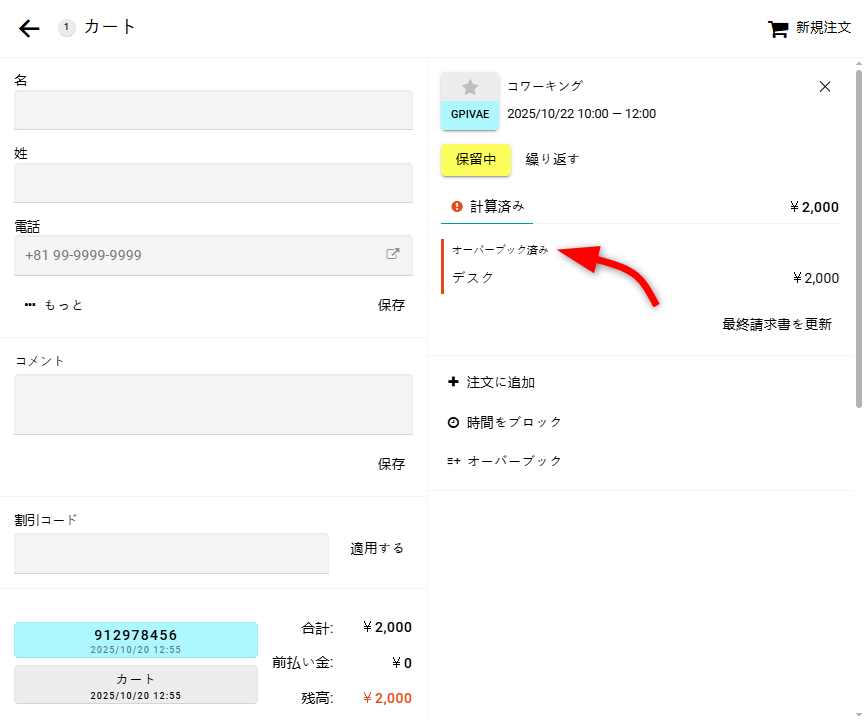
Task: Click the star thumbnail above GPIVAE
Action: coord(470,87)
